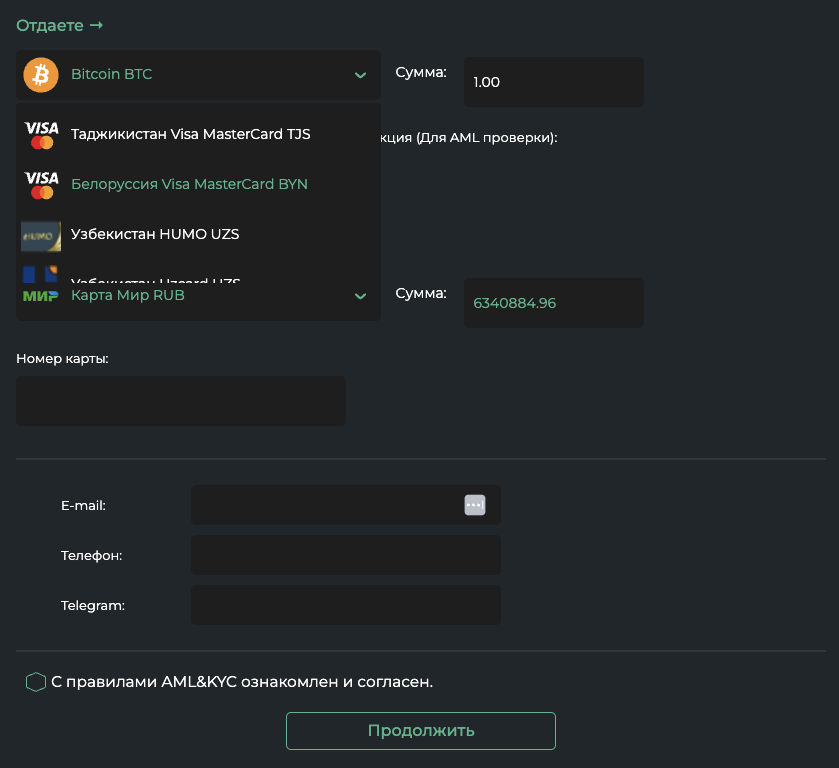The height and width of the screenshot is (768, 839).
Task: Select Белоруссия Visa MasterCard BYN option
Action: [199, 184]
